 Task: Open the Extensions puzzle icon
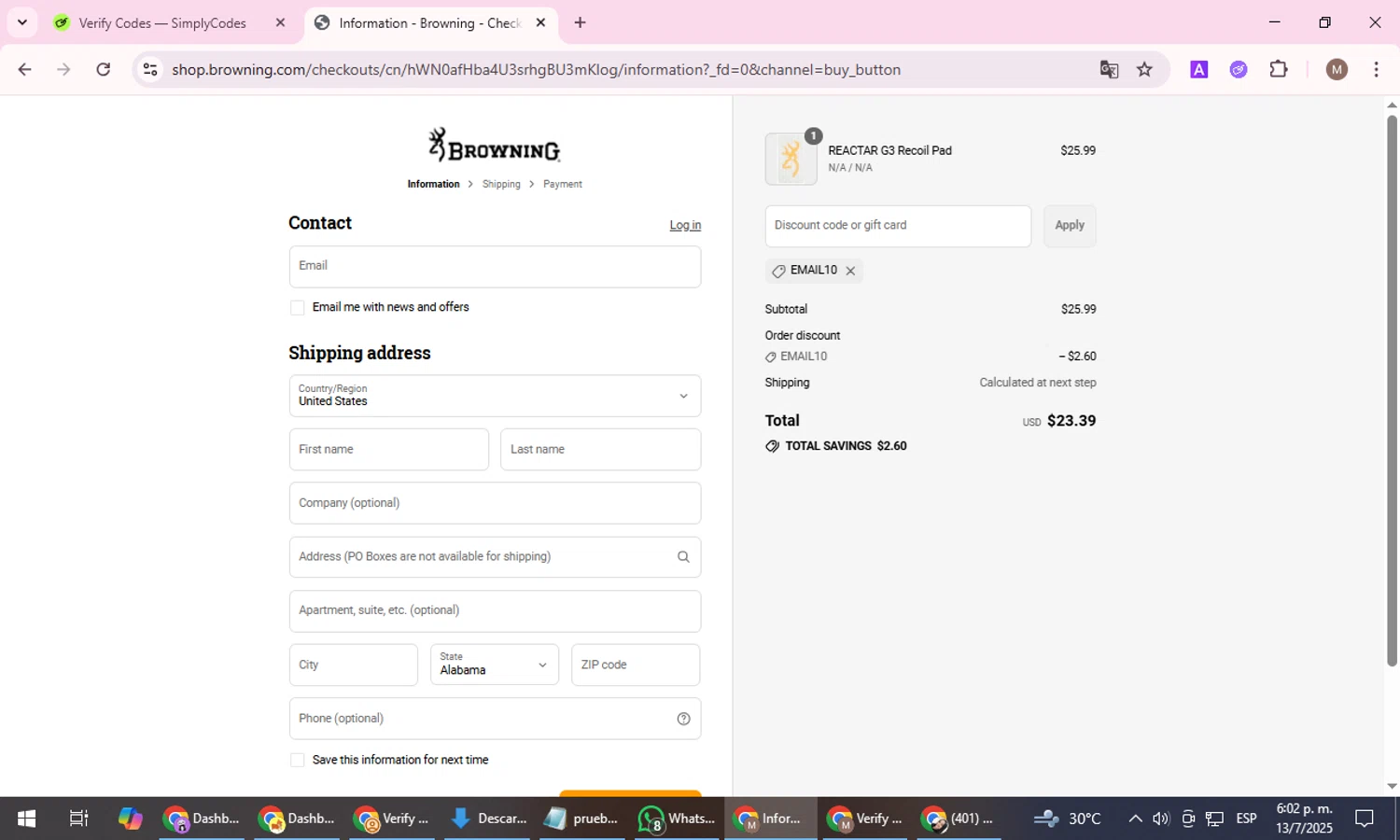tap(1279, 69)
